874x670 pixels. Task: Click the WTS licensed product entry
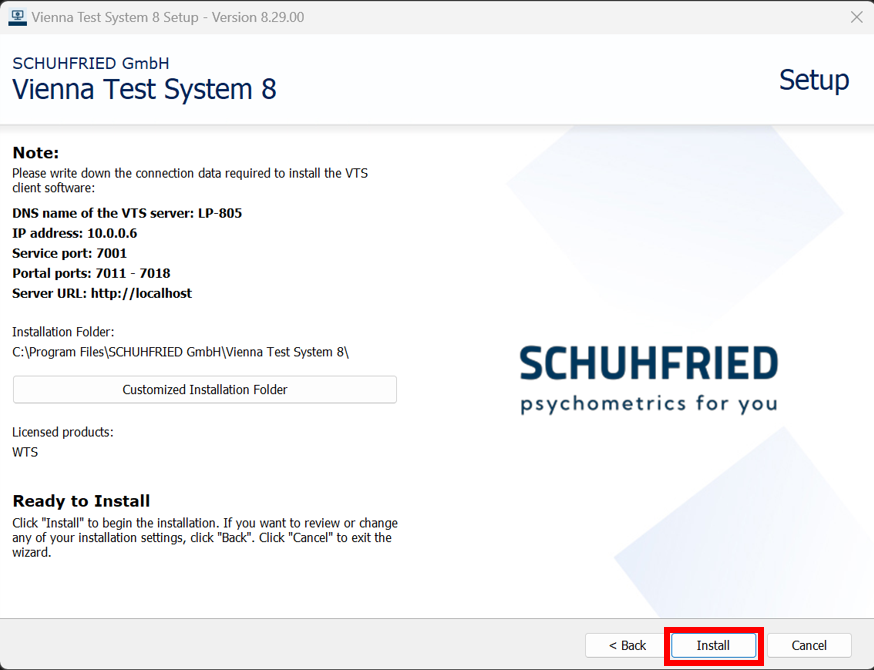pyautogui.click(x=25, y=452)
